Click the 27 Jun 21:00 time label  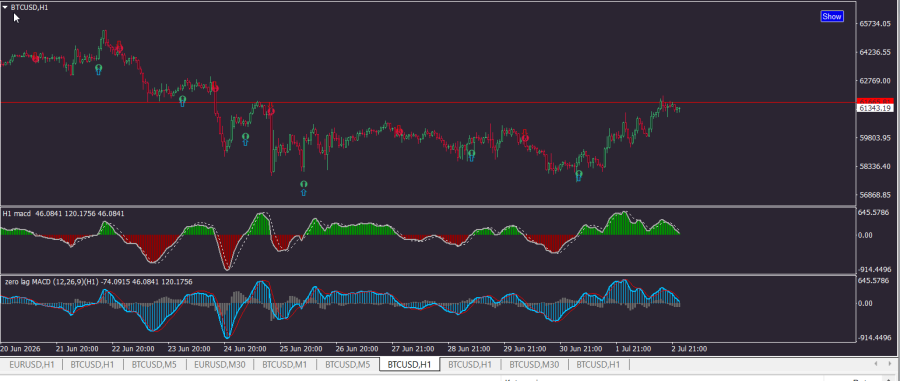point(413,348)
